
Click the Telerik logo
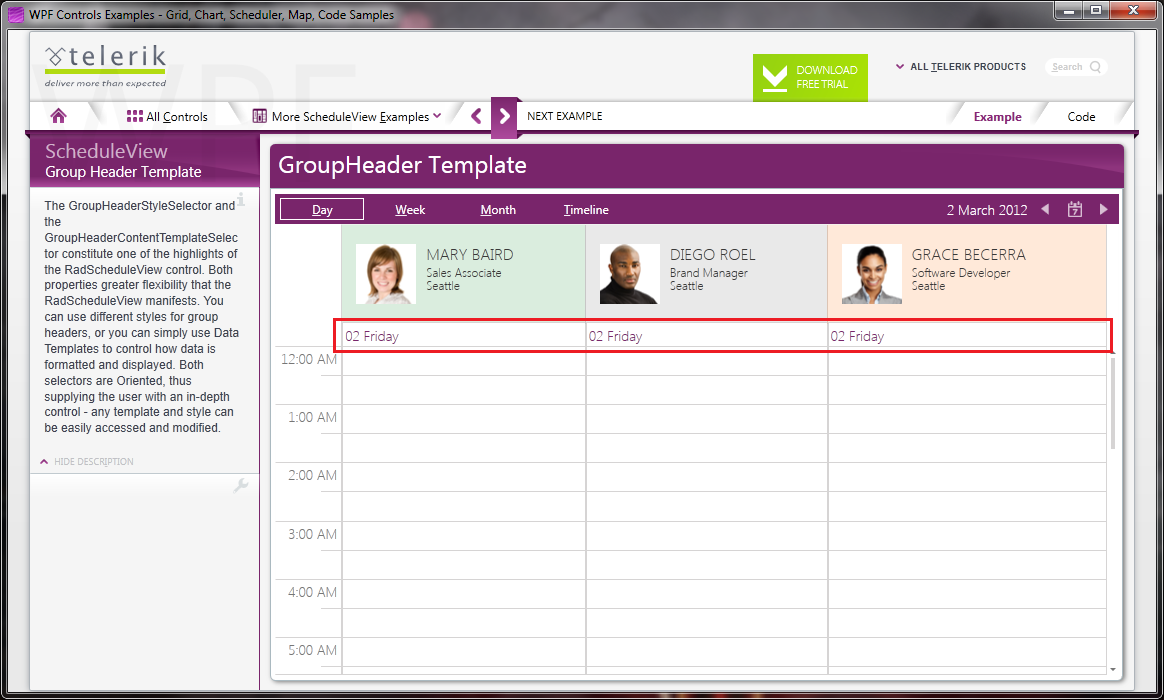coord(105,66)
